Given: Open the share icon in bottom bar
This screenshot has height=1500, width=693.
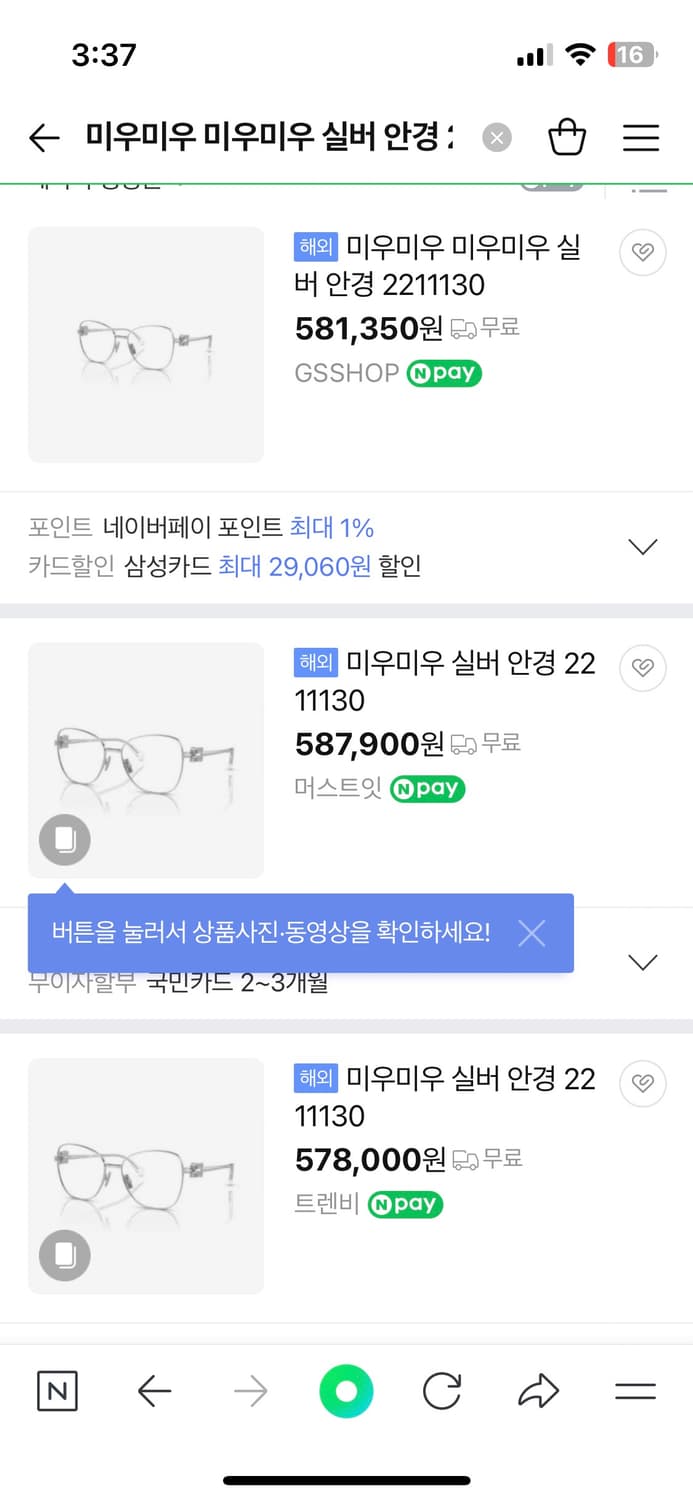Looking at the screenshot, I should point(538,1390).
